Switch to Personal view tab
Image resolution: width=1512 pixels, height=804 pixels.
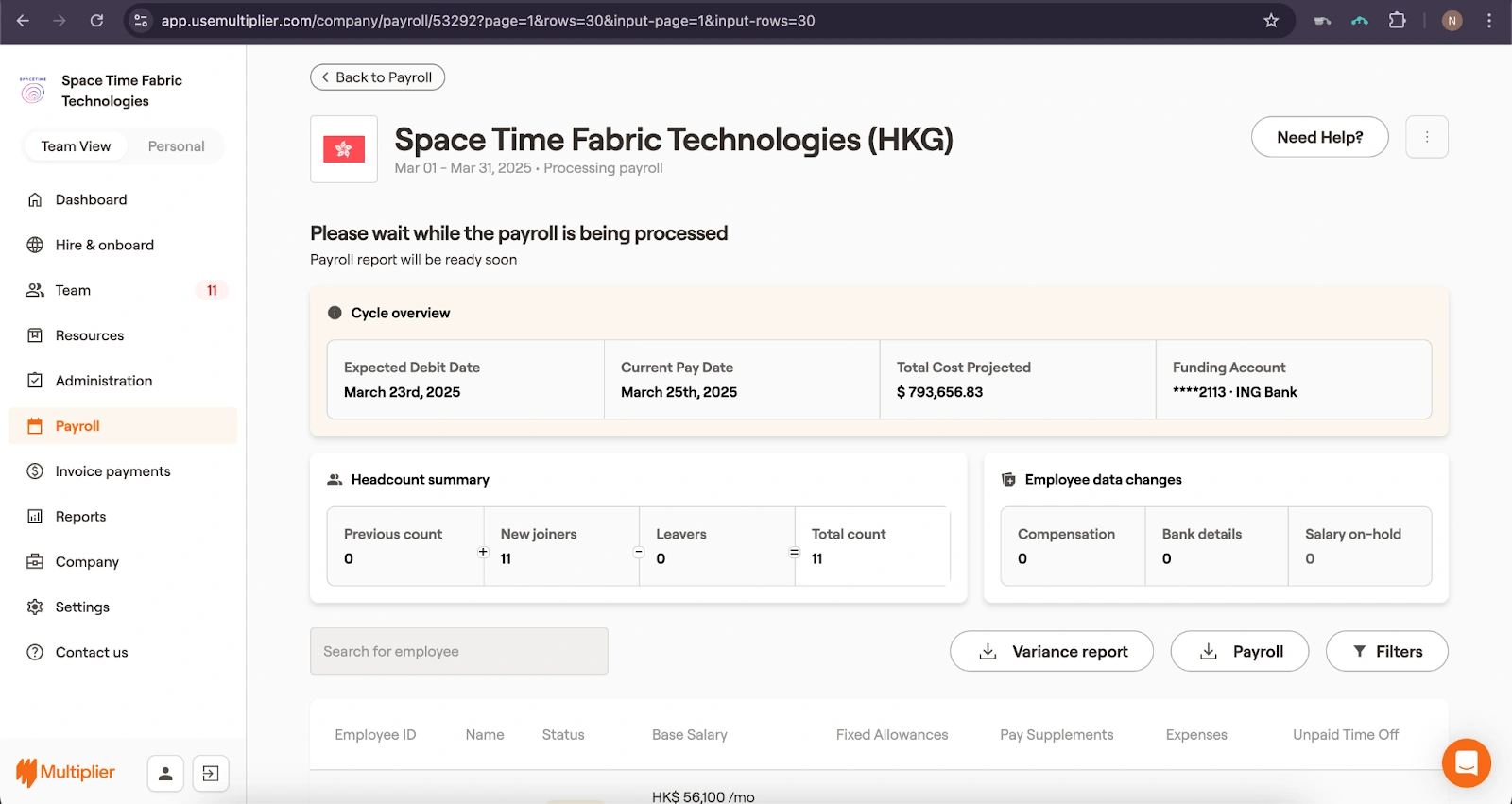pyautogui.click(x=176, y=146)
